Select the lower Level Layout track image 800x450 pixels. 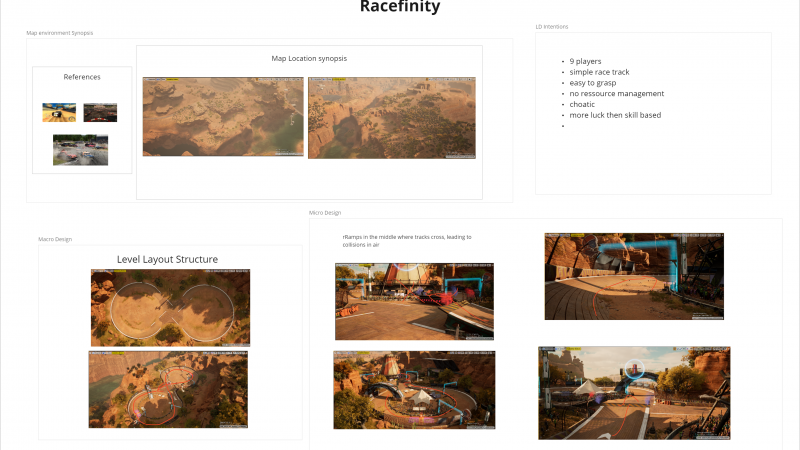[170, 388]
